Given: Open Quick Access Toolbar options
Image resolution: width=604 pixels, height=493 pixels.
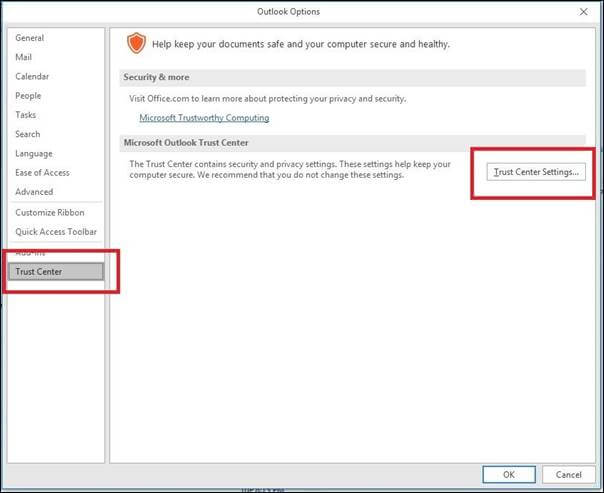Looking at the screenshot, I should [x=56, y=232].
